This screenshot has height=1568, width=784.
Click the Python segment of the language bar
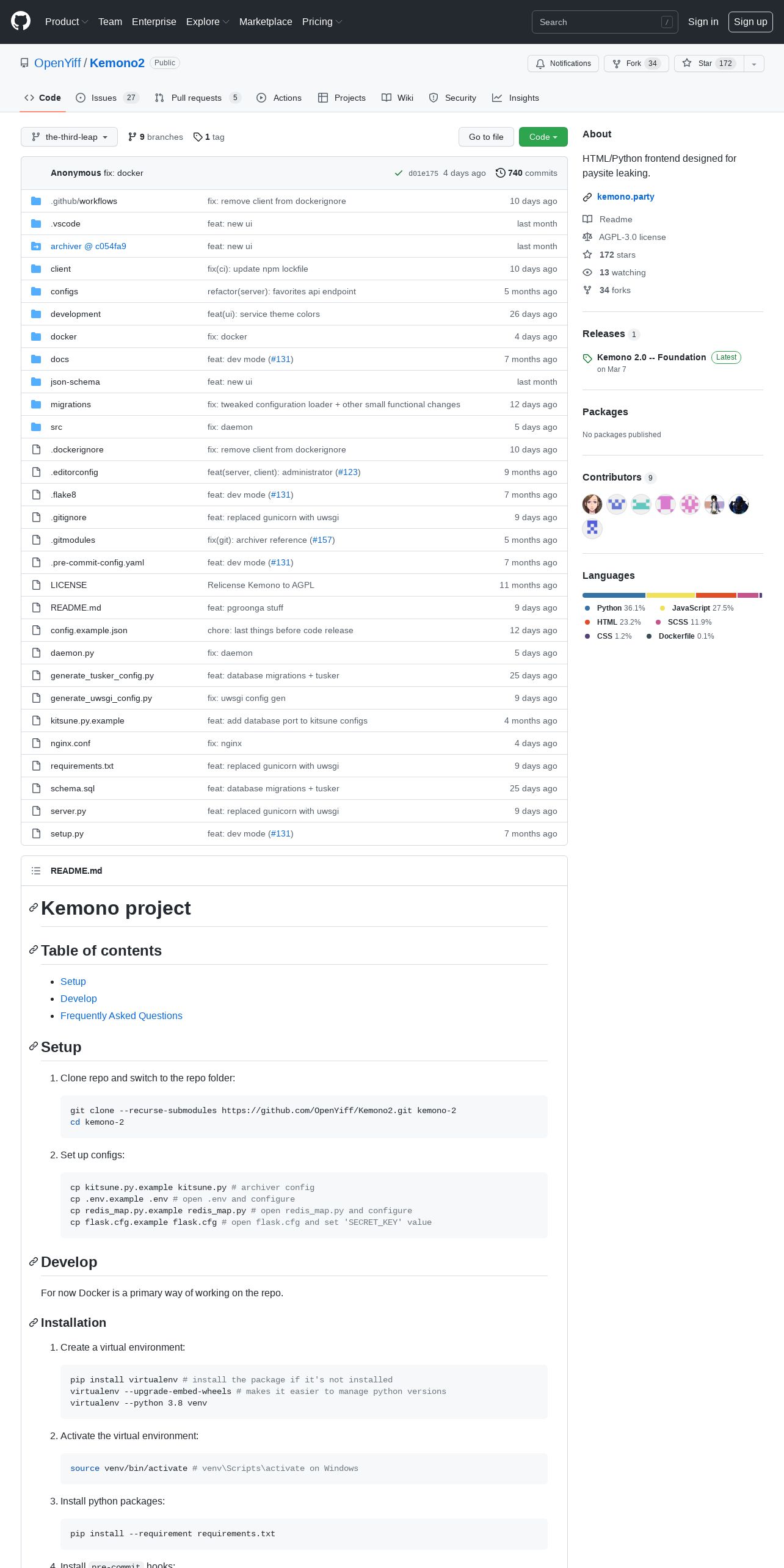pos(614,595)
